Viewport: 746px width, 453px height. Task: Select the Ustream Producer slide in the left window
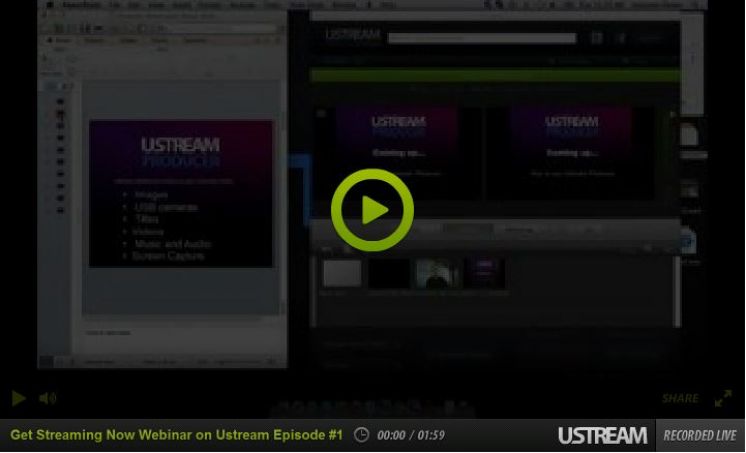click(x=181, y=194)
